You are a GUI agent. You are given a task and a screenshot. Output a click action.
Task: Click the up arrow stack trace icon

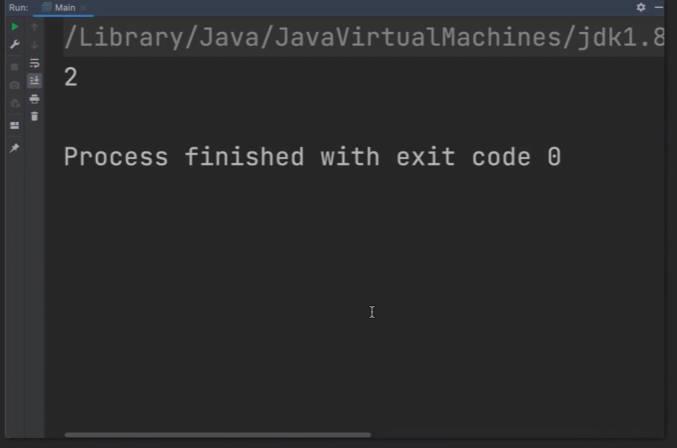(34, 27)
